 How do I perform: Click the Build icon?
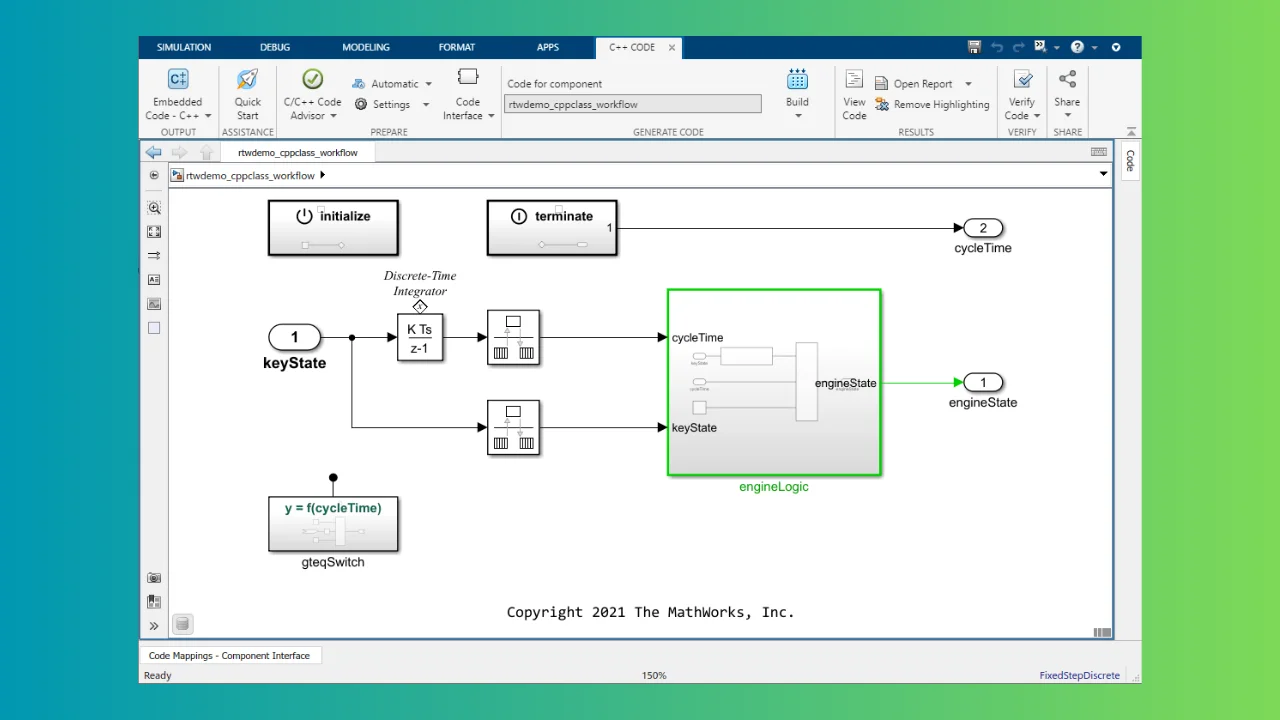(x=797, y=80)
